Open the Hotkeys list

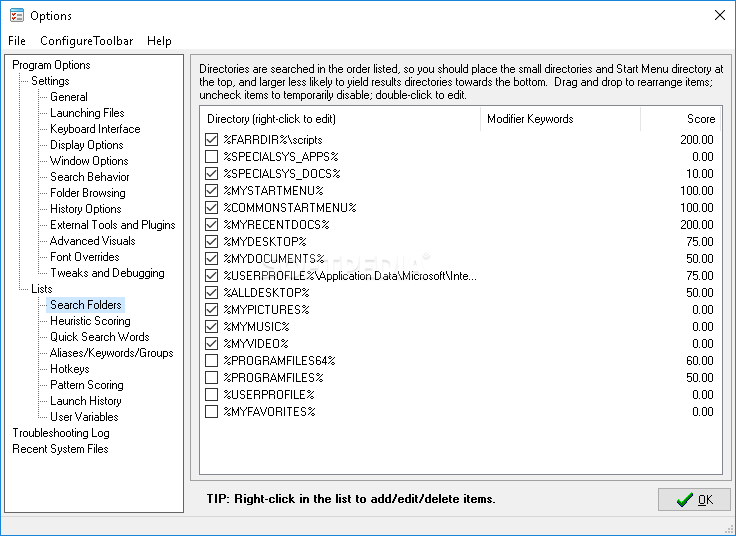(x=70, y=368)
